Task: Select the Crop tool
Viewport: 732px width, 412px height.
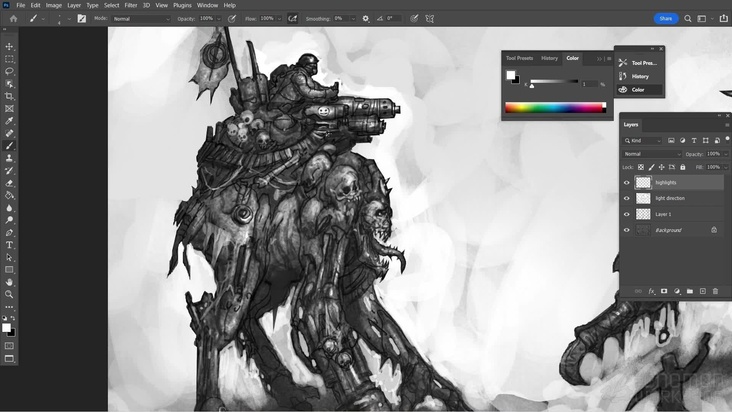Action: click(9, 96)
